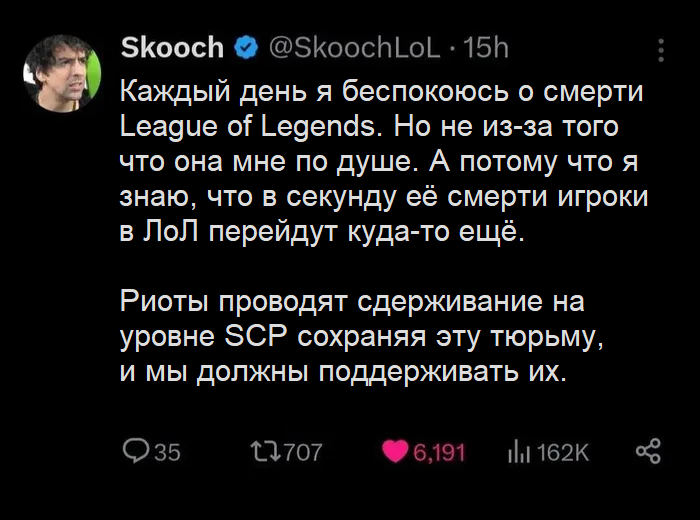
Task: Open Skooch's profile picture
Action: (62, 73)
